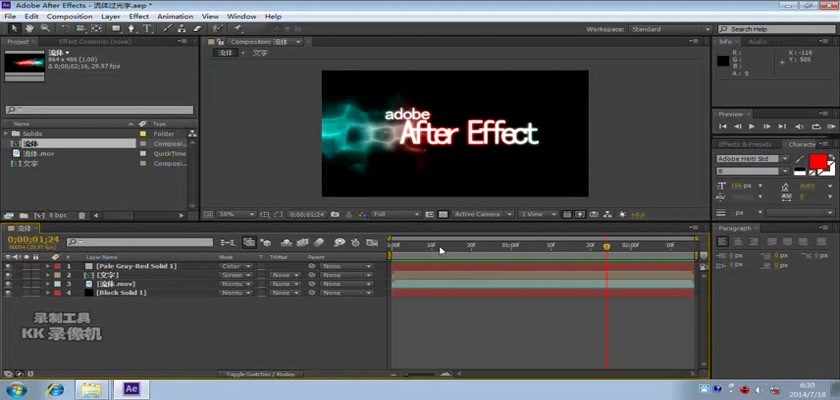Screen dimensions: 840x400
Task: Open the Color blending mode dropdown
Action: [235, 266]
